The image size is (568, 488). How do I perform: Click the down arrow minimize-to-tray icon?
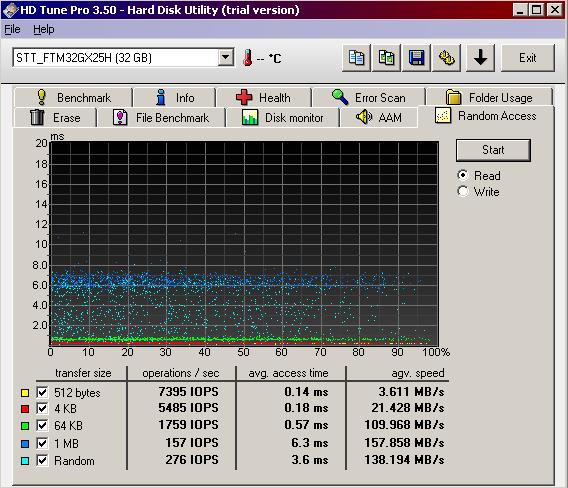click(480, 58)
